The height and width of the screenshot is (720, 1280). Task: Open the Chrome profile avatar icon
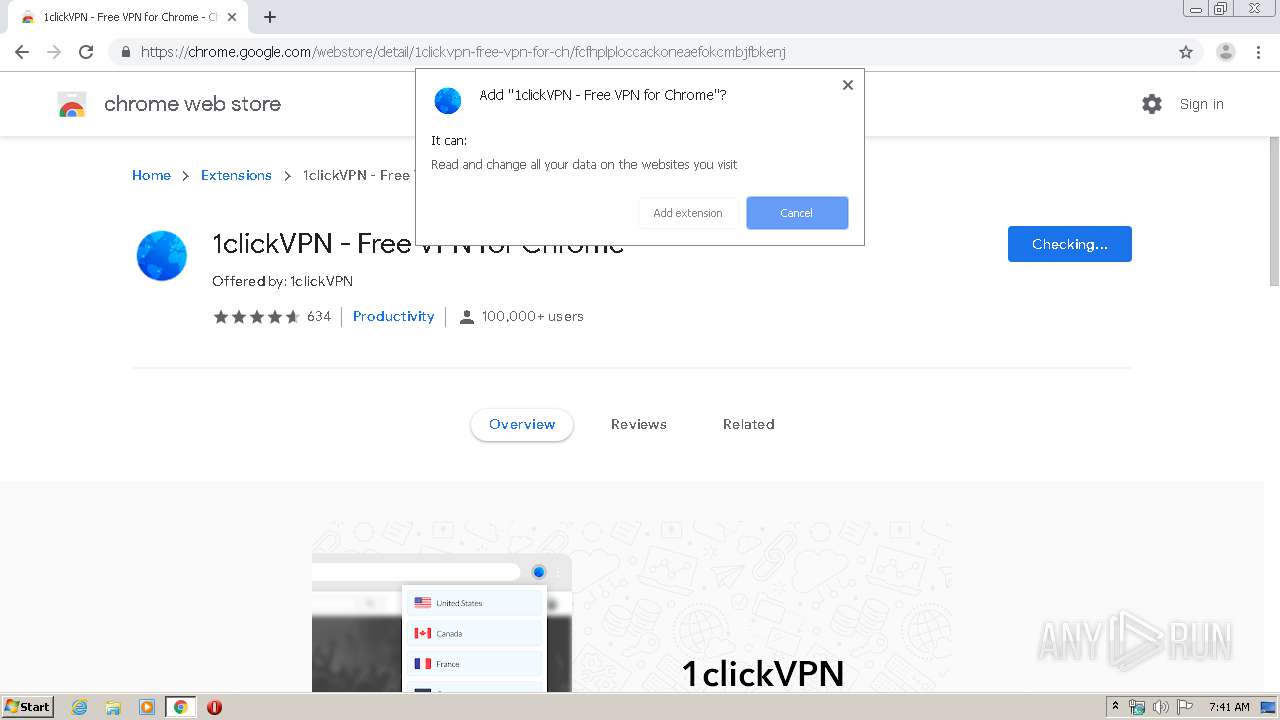pos(1225,52)
